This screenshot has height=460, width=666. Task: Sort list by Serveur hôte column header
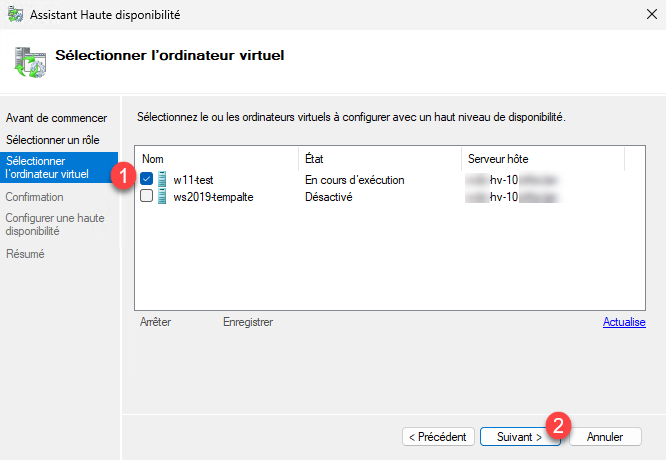pos(542,159)
